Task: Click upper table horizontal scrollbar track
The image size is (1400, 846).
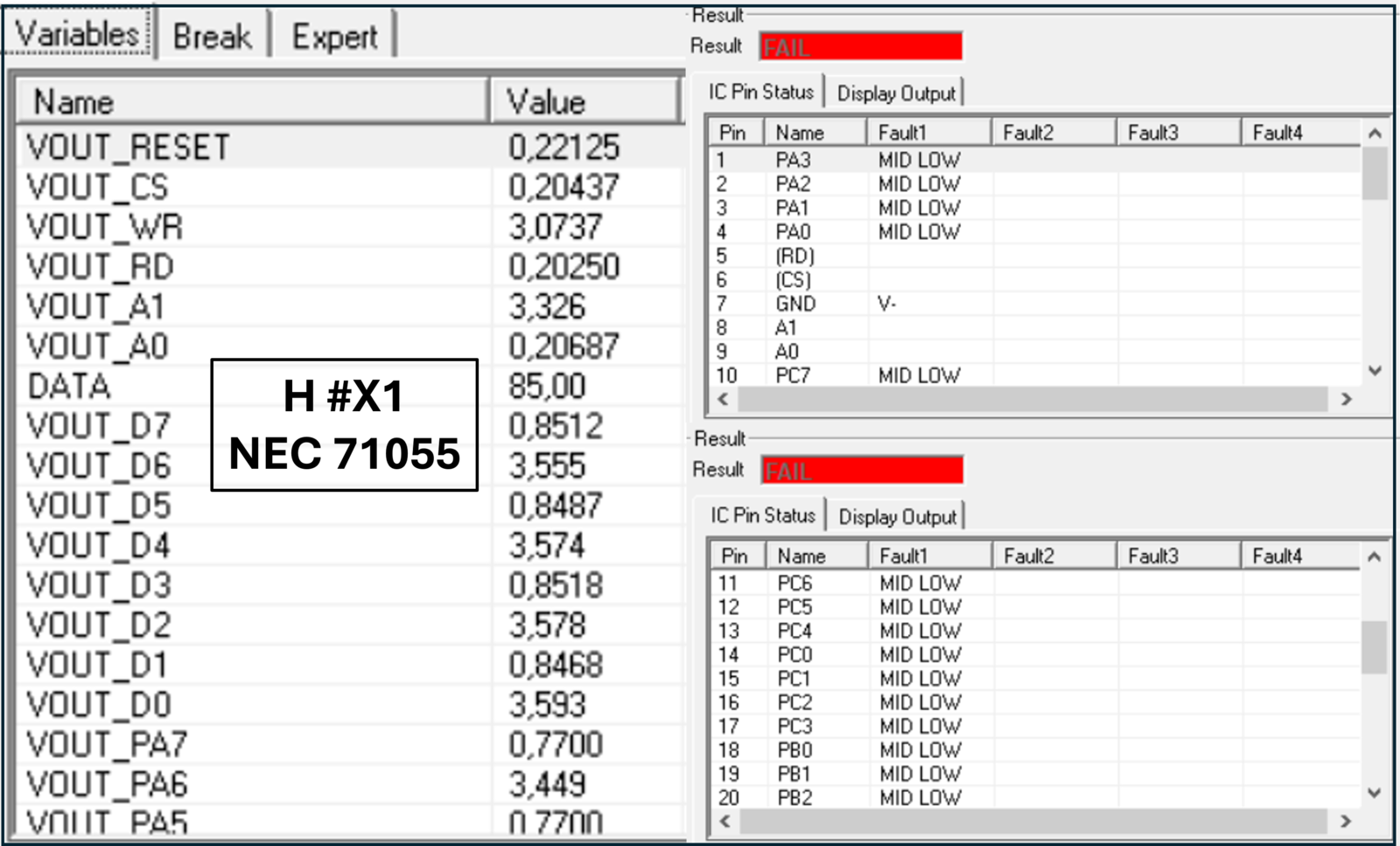Action: click(1033, 399)
